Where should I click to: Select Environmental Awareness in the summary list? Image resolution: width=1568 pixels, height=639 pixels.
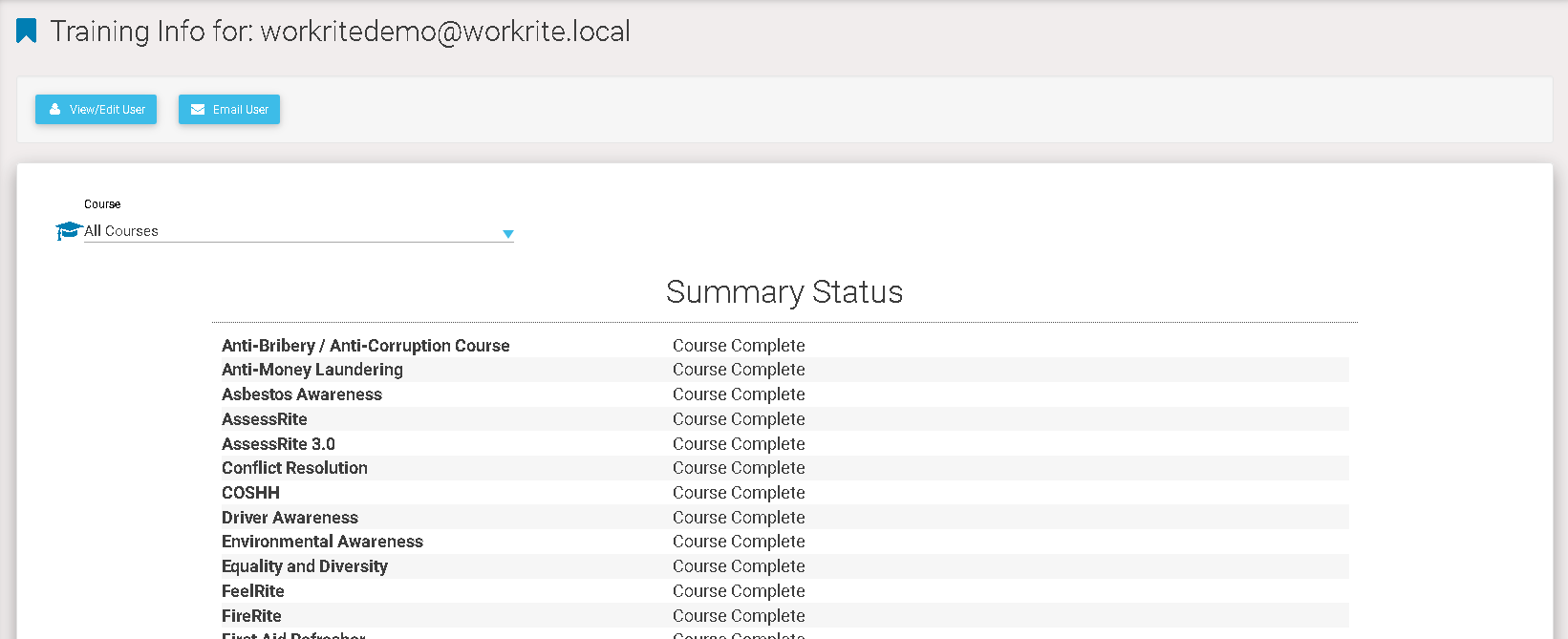point(322,542)
